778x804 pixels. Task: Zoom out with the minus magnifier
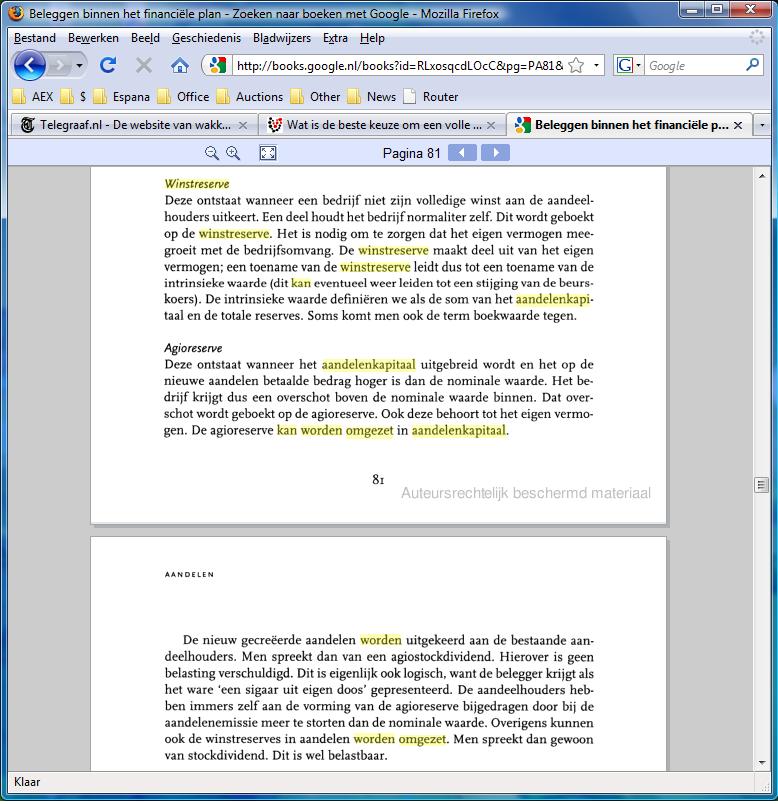[212, 153]
